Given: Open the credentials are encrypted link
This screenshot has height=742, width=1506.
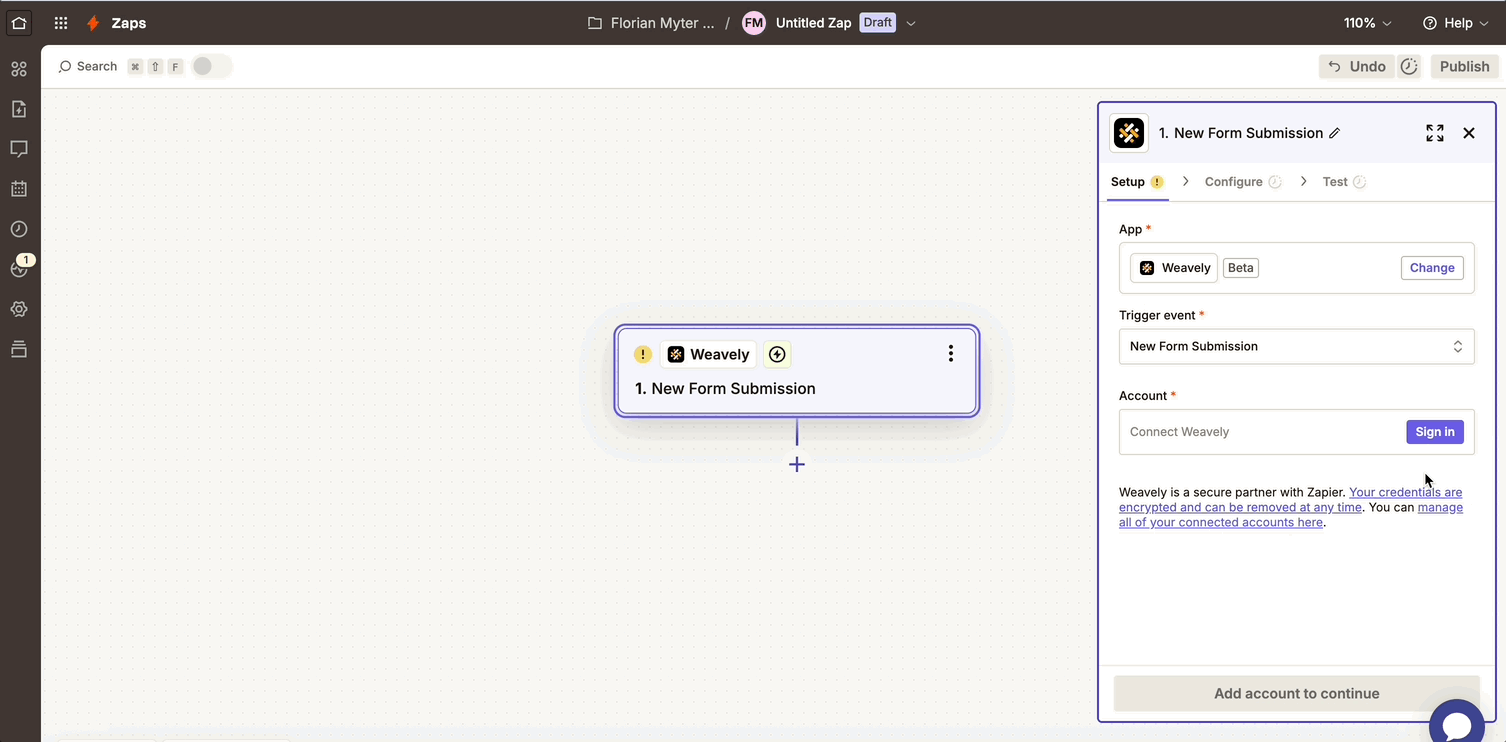Looking at the screenshot, I should click(x=1291, y=500).
